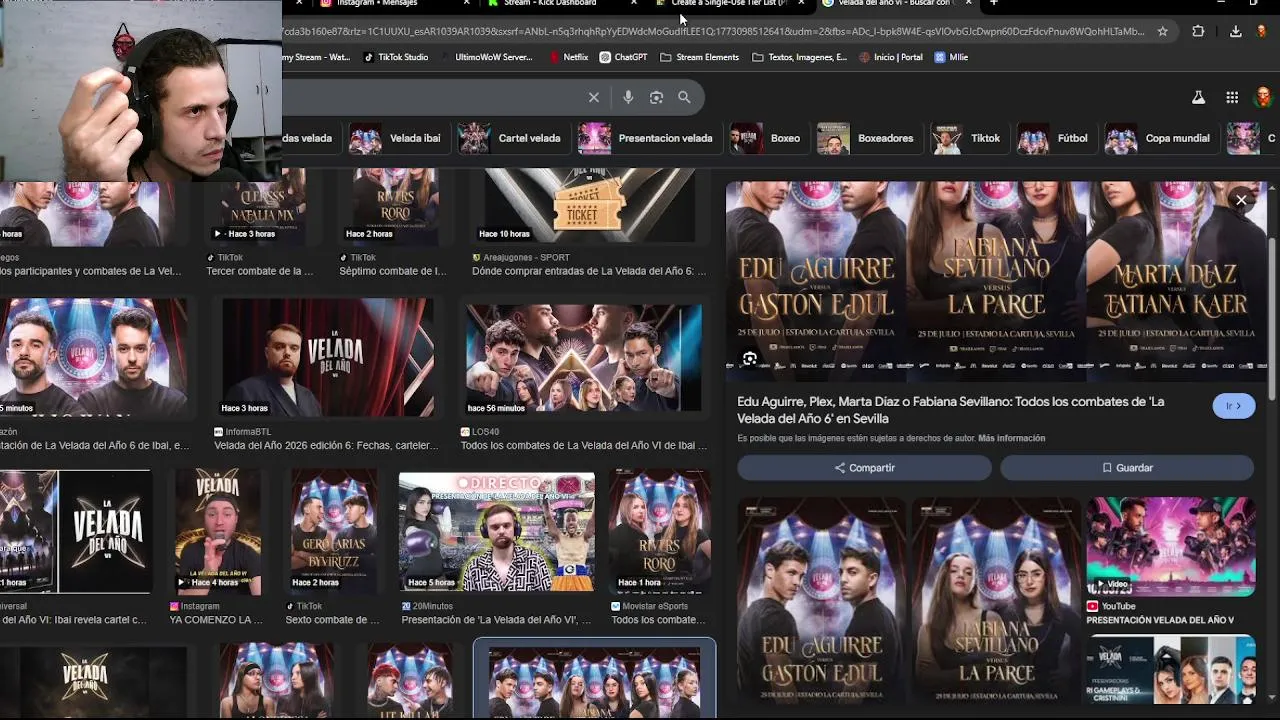Screen dimensions: 1280x720
Task: Close the image preview panel
Action: 1241,200
